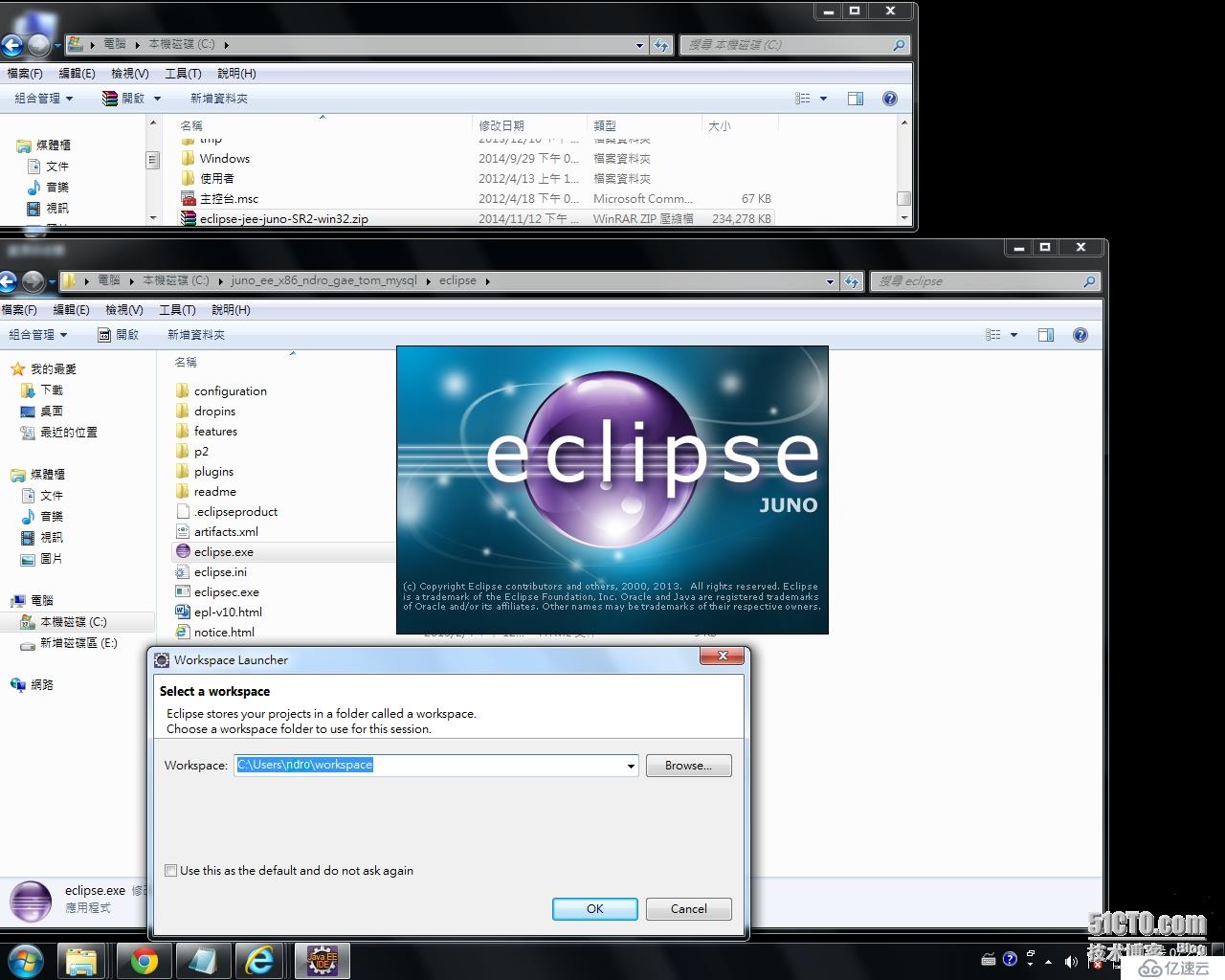
Task: Click OK in Workspace Launcher
Action: (594, 909)
